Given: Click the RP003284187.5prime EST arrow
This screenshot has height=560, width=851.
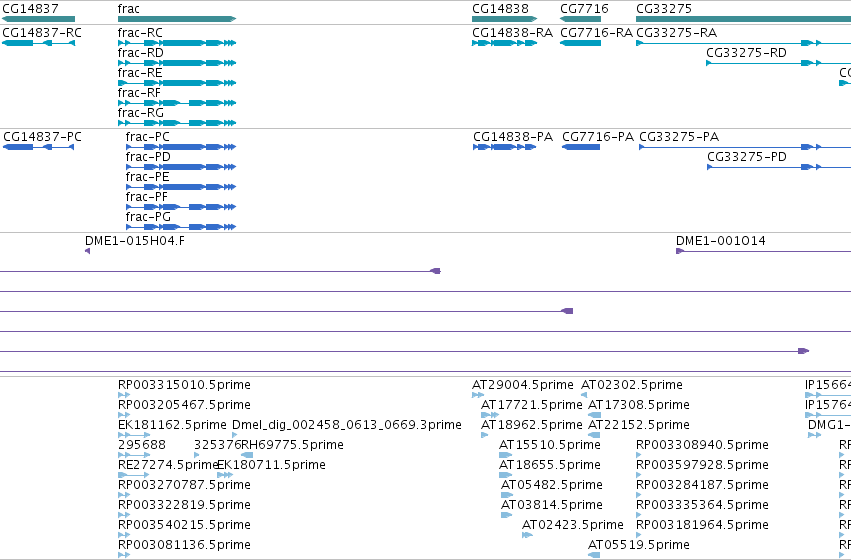Looking at the screenshot, I should coord(639,495).
